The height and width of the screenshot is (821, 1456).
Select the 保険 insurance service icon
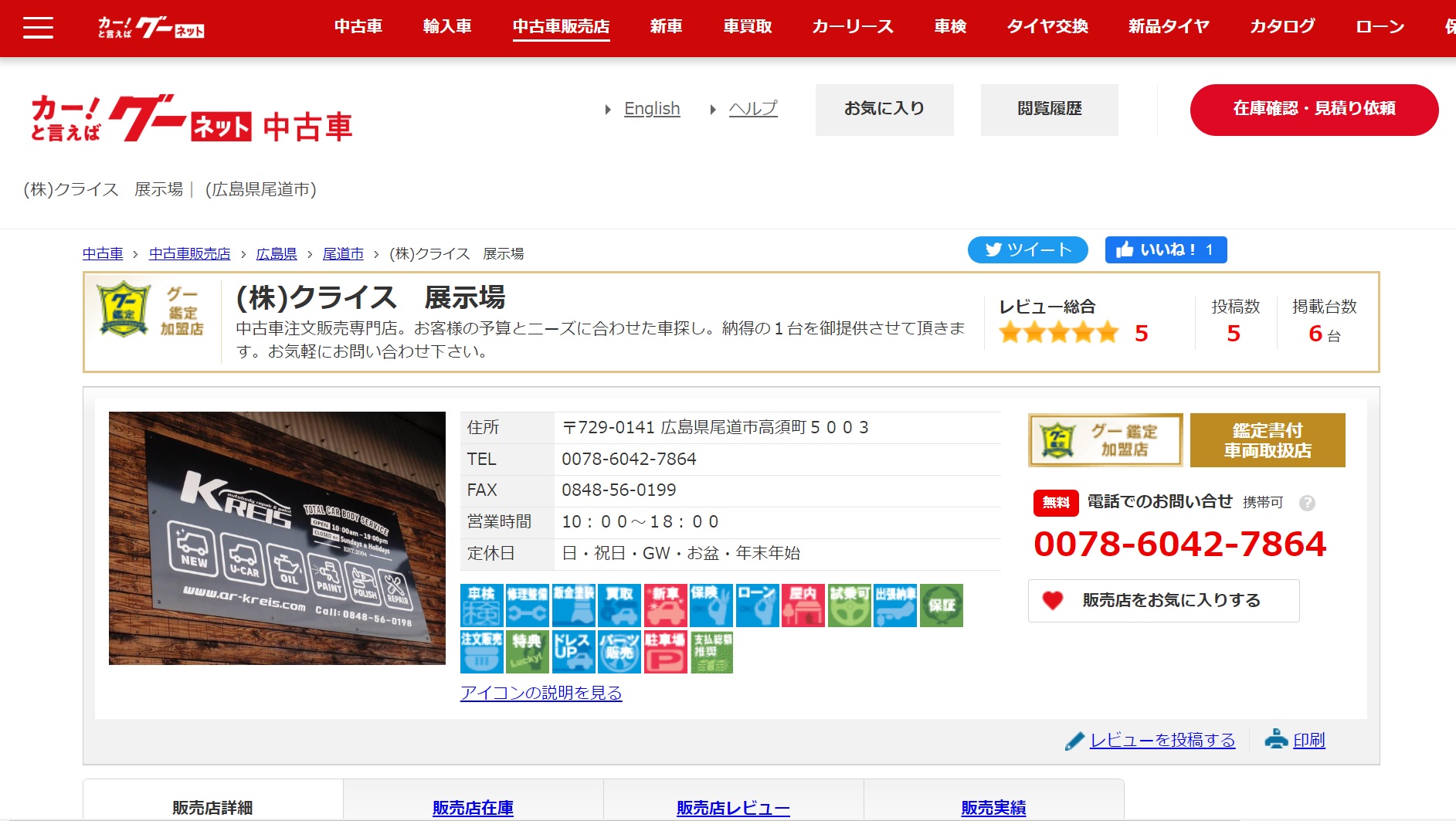pos(711,606)
